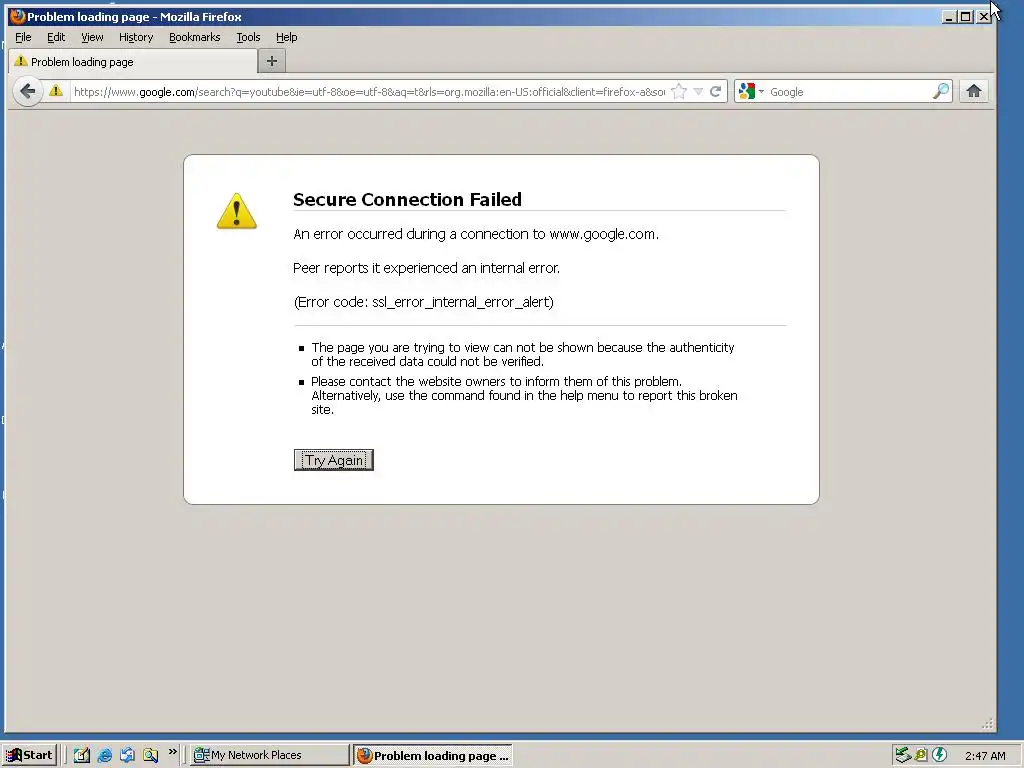Launch the Outlook Express quick launch icon

[x=127, y=755]
